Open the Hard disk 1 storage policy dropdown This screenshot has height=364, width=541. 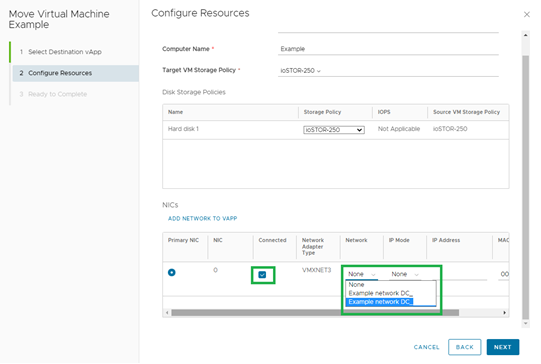tap(334, 130)
